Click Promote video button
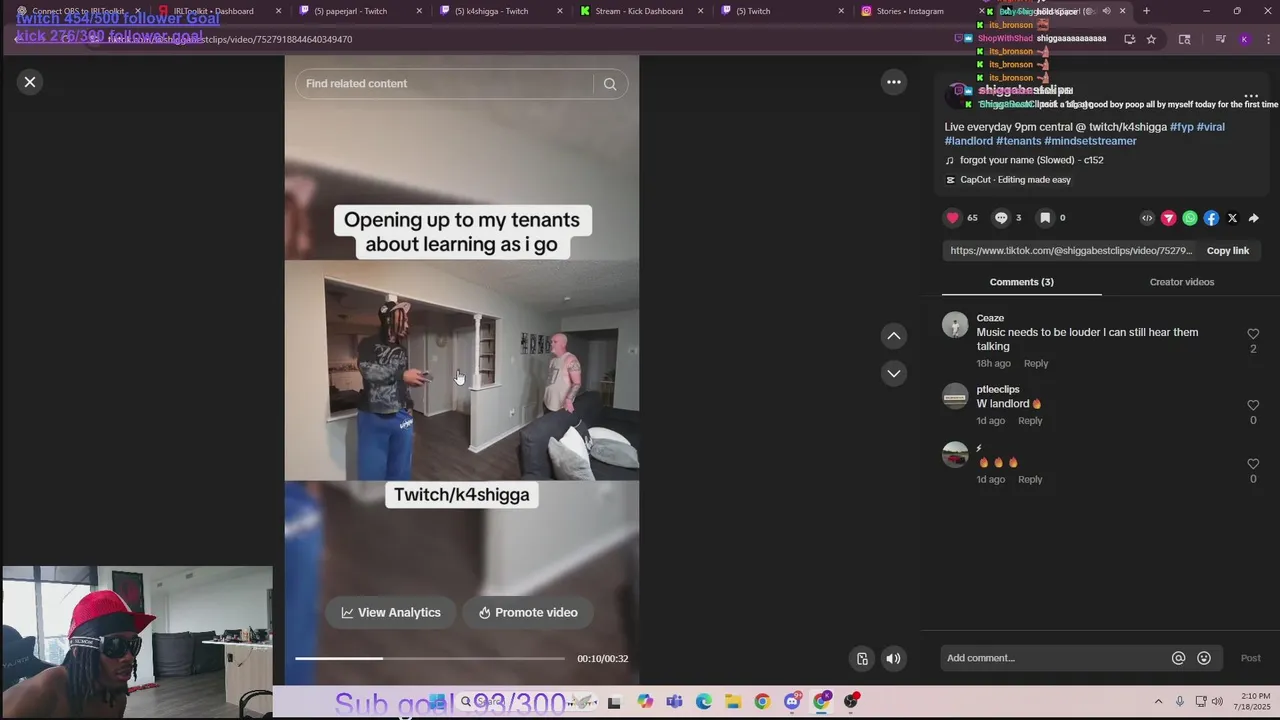1280x720 pixels. (x=528, y=612)
